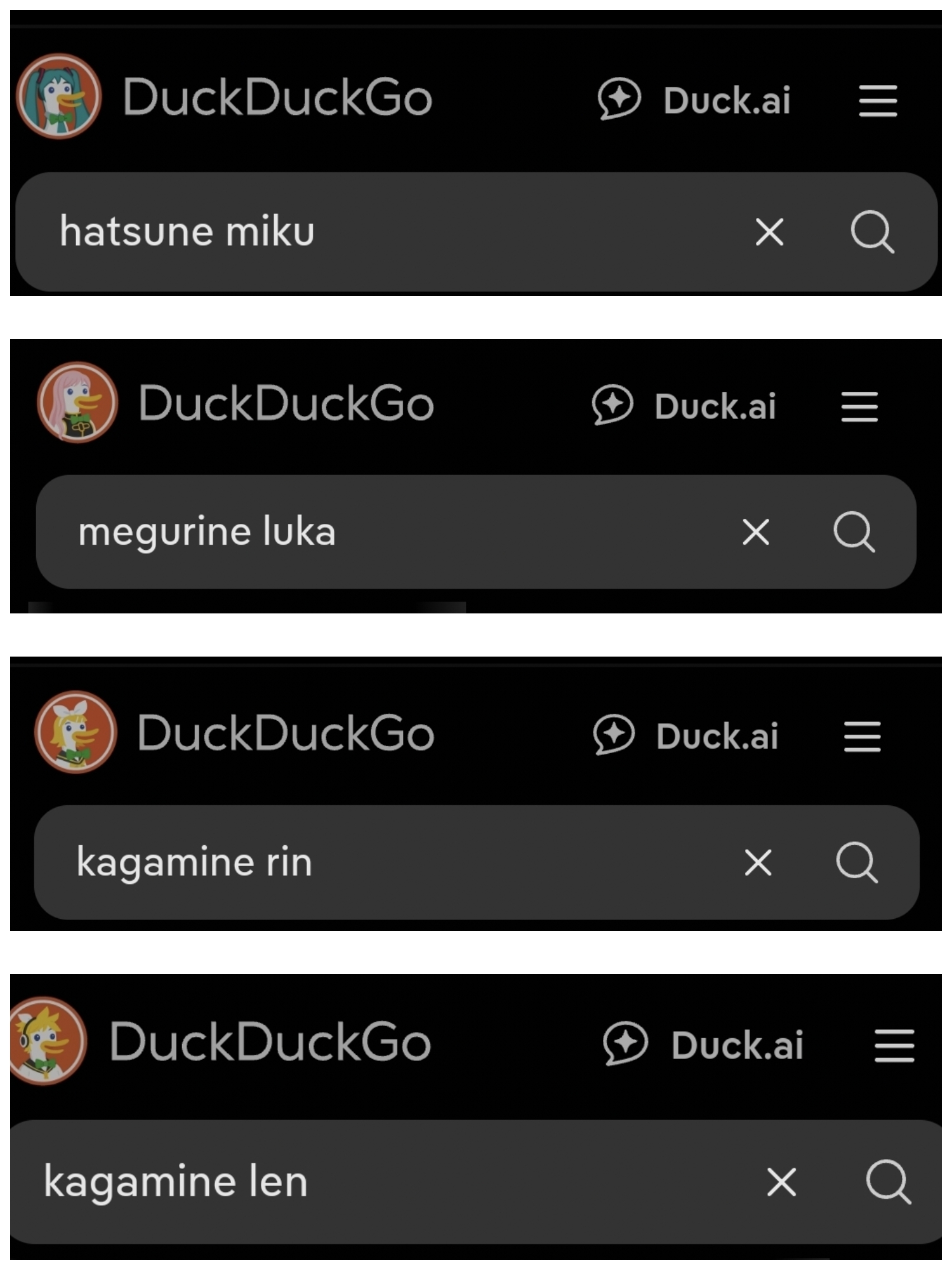The image size is (952, 1270).
Task: Click the 'megurine luka' search input field
Action: (x=381, y=532)
